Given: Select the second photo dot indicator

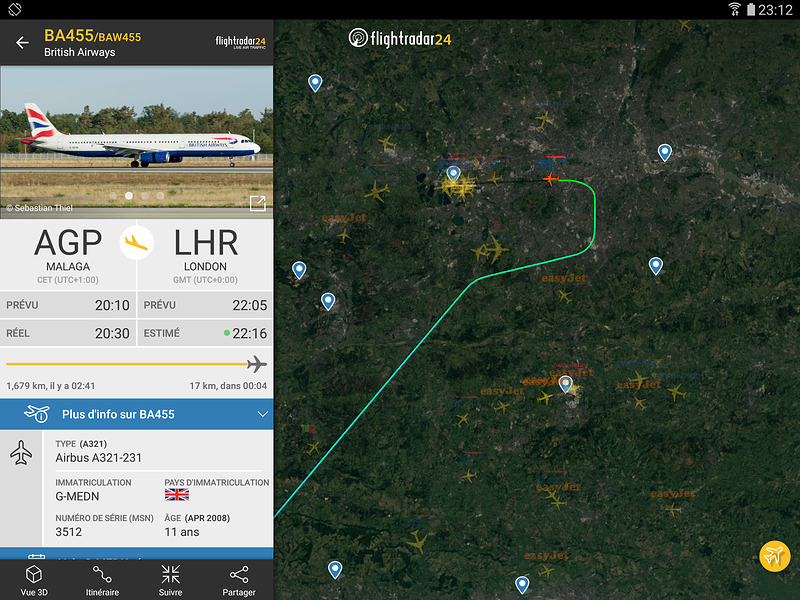Looking at the screenshot, I should [129, 195].
